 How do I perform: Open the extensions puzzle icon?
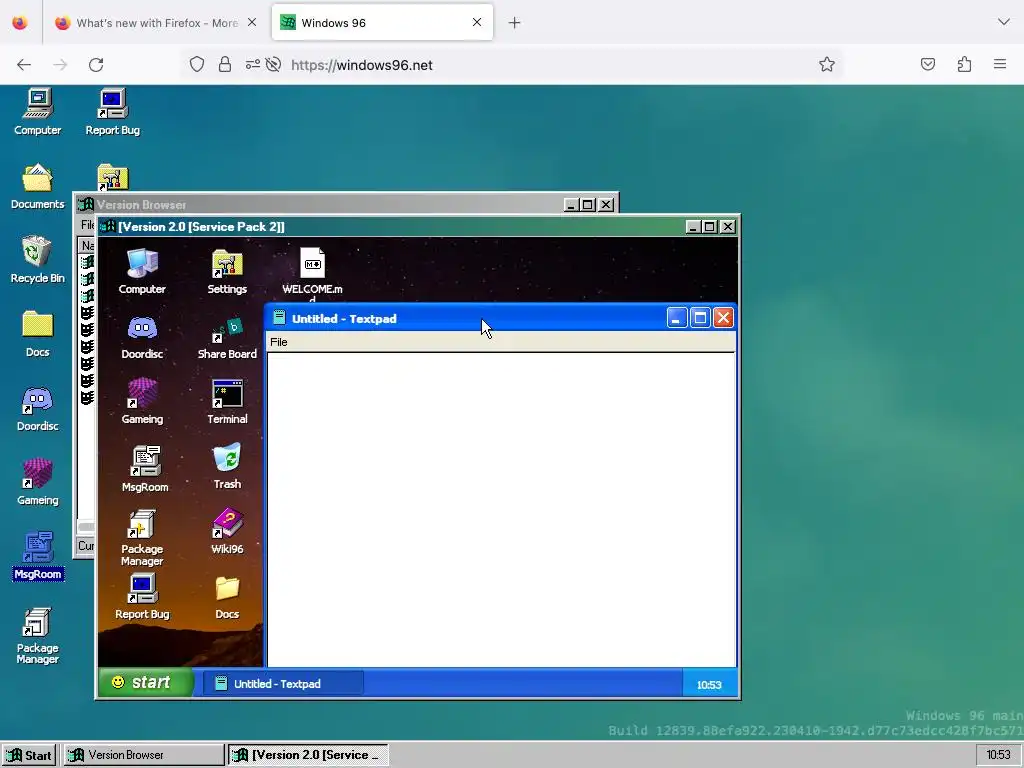point(964,64)
